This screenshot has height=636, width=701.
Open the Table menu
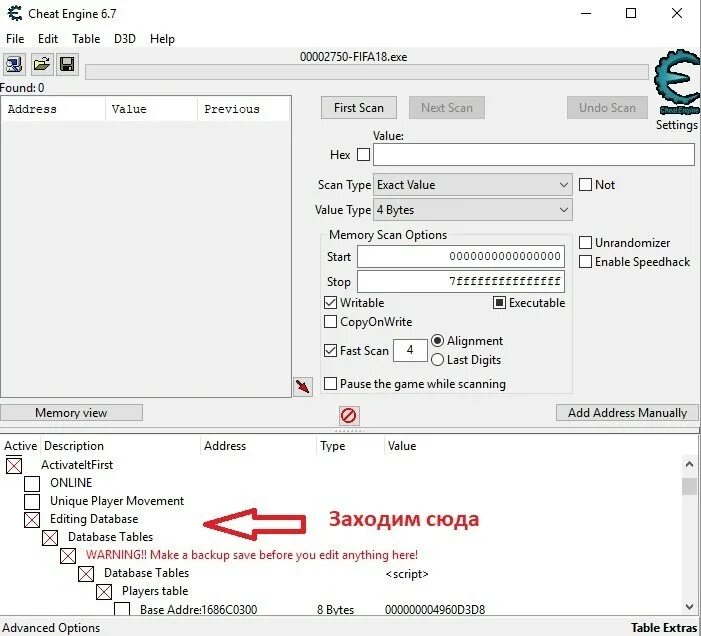[x=86, y=39]
